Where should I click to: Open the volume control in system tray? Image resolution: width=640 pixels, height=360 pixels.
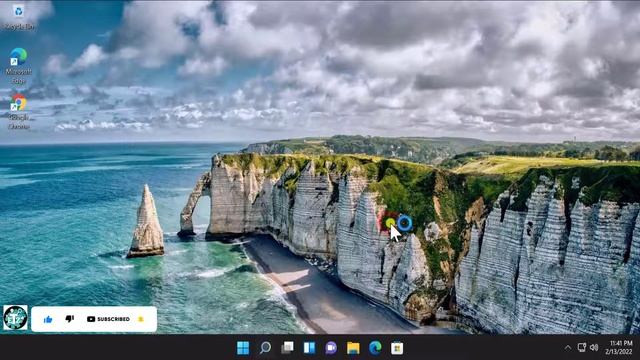point(594,348)
